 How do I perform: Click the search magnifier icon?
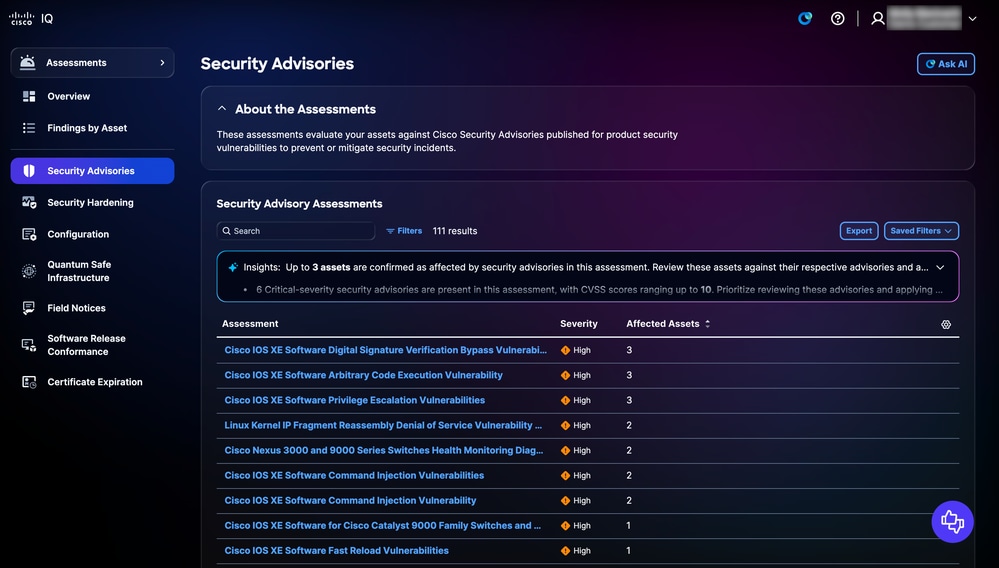click(226, 231)
